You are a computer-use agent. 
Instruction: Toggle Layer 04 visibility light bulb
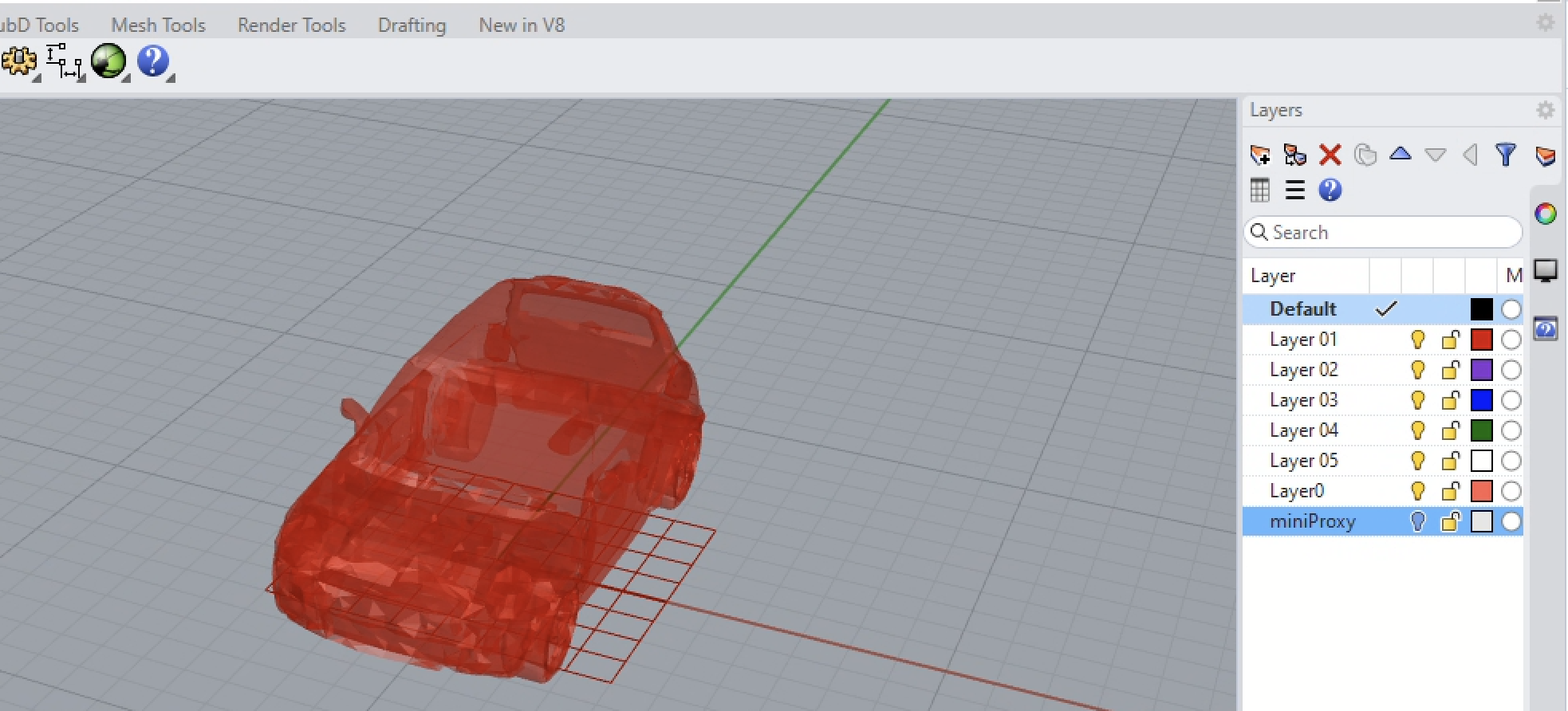(x=1417, y=430)
